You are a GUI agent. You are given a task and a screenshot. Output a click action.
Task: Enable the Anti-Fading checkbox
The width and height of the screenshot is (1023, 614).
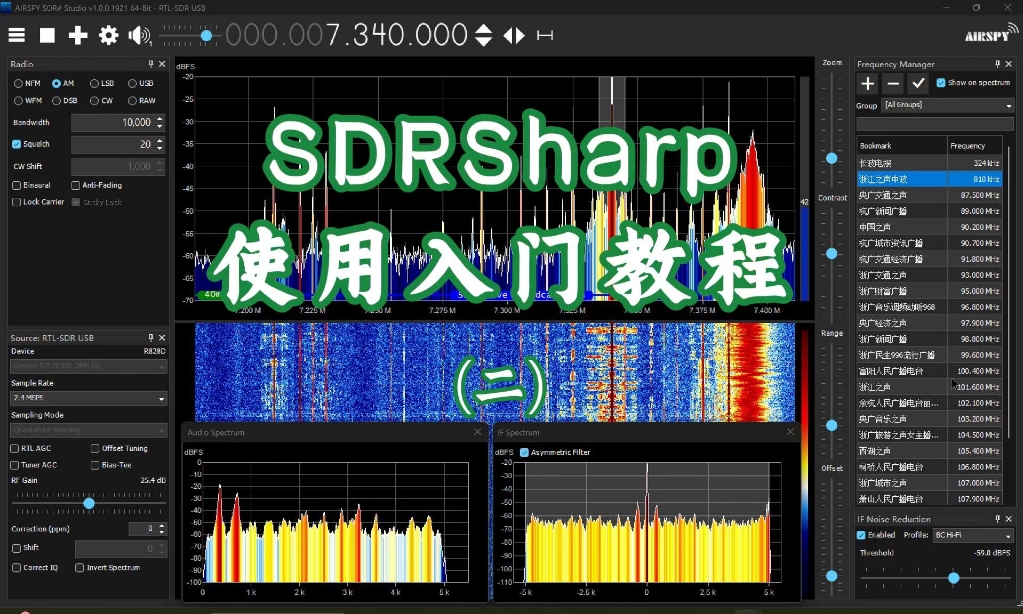coord(76,185)
